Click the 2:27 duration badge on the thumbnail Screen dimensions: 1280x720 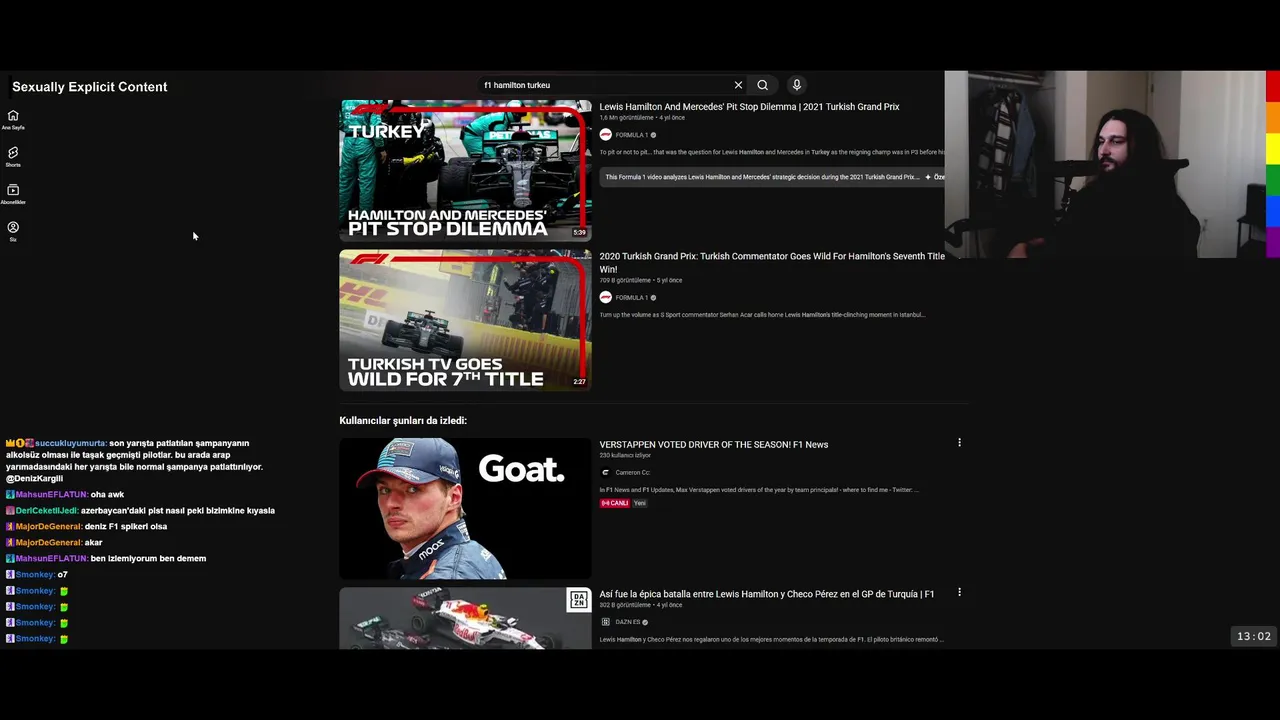point(579,381)
